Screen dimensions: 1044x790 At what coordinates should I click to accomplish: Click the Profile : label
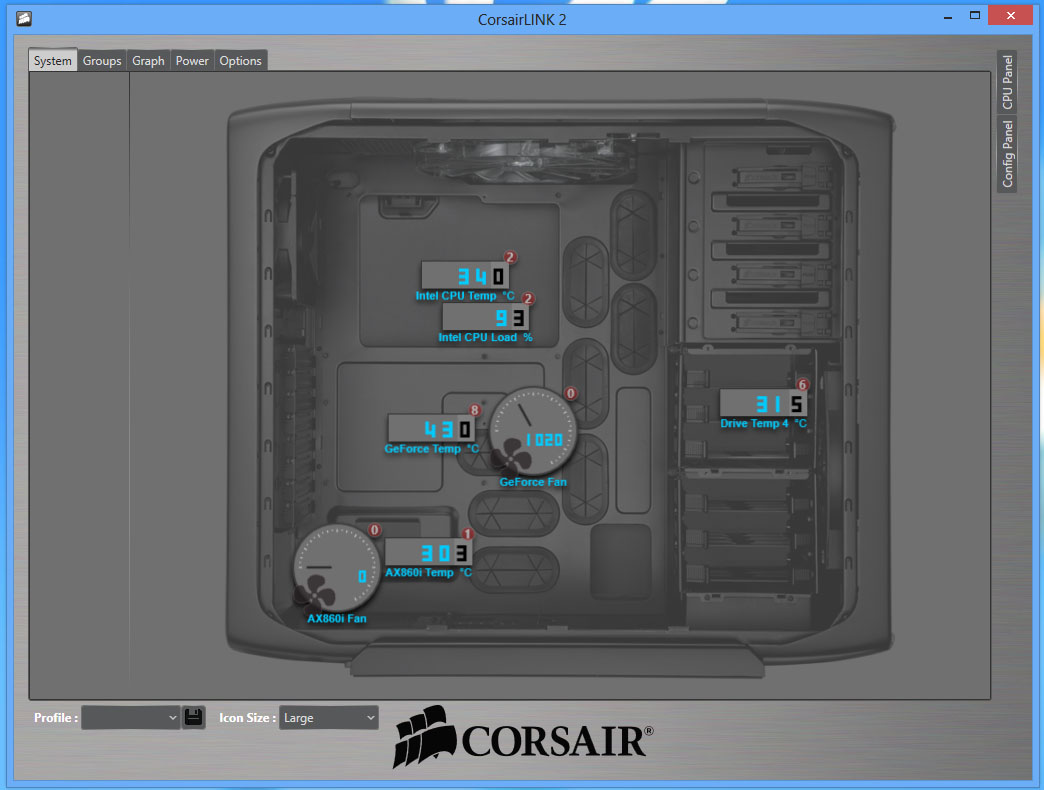56,717
